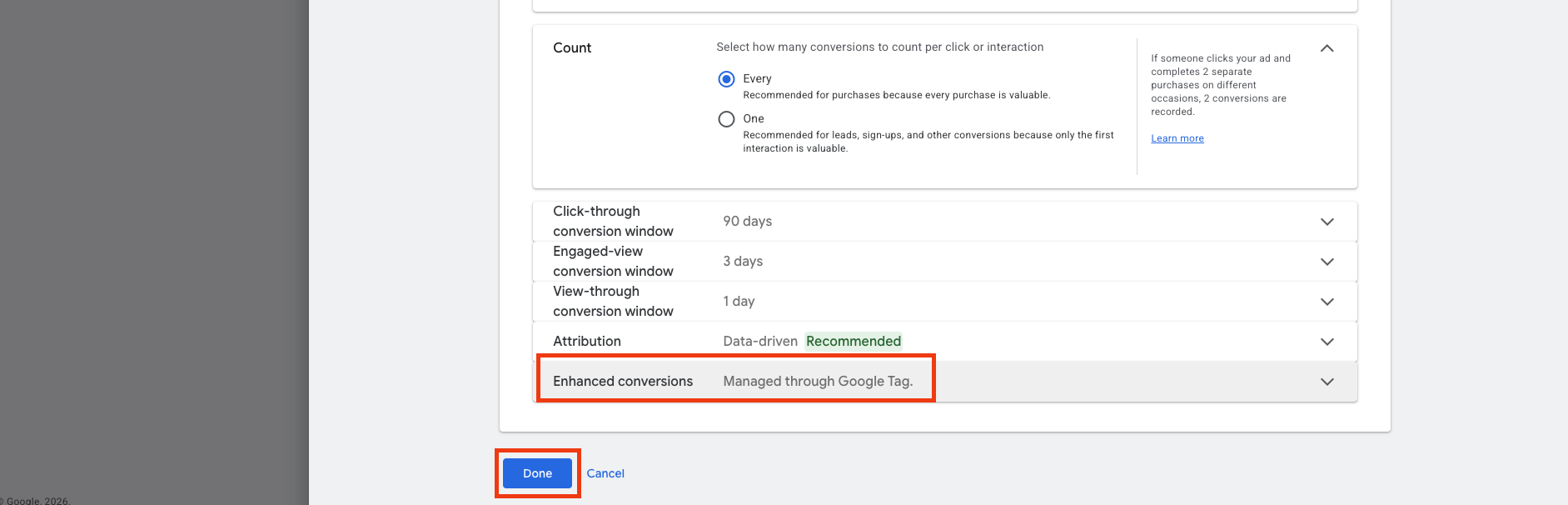Click the Recommended attribution badge
The height and width of the screenshot is (505, 1568).
tap(854, 342)
